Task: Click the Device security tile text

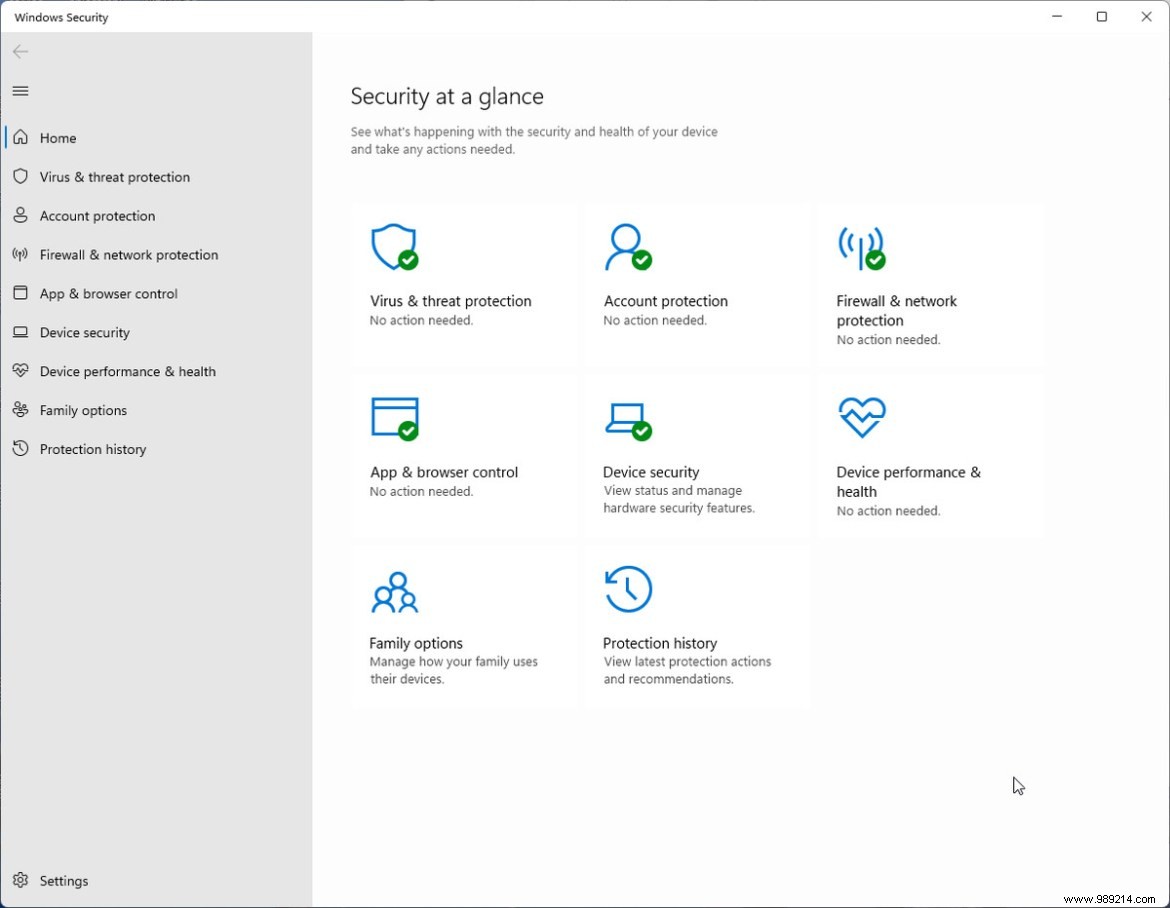Action: [651, 471]
